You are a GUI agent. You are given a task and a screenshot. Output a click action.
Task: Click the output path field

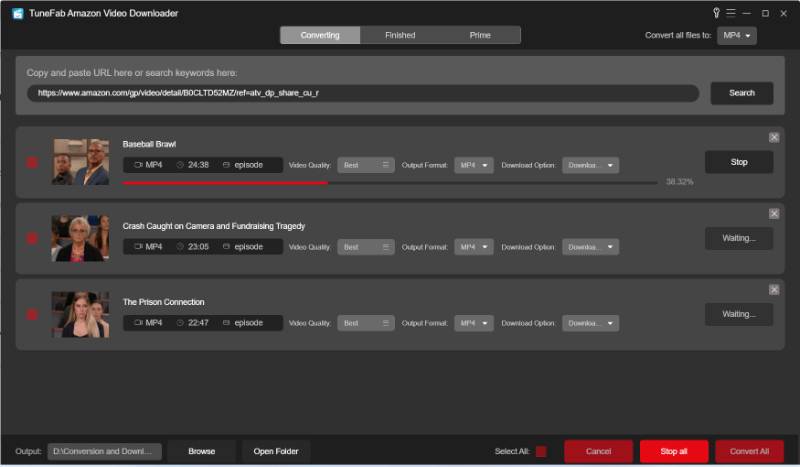click(105, 451)
